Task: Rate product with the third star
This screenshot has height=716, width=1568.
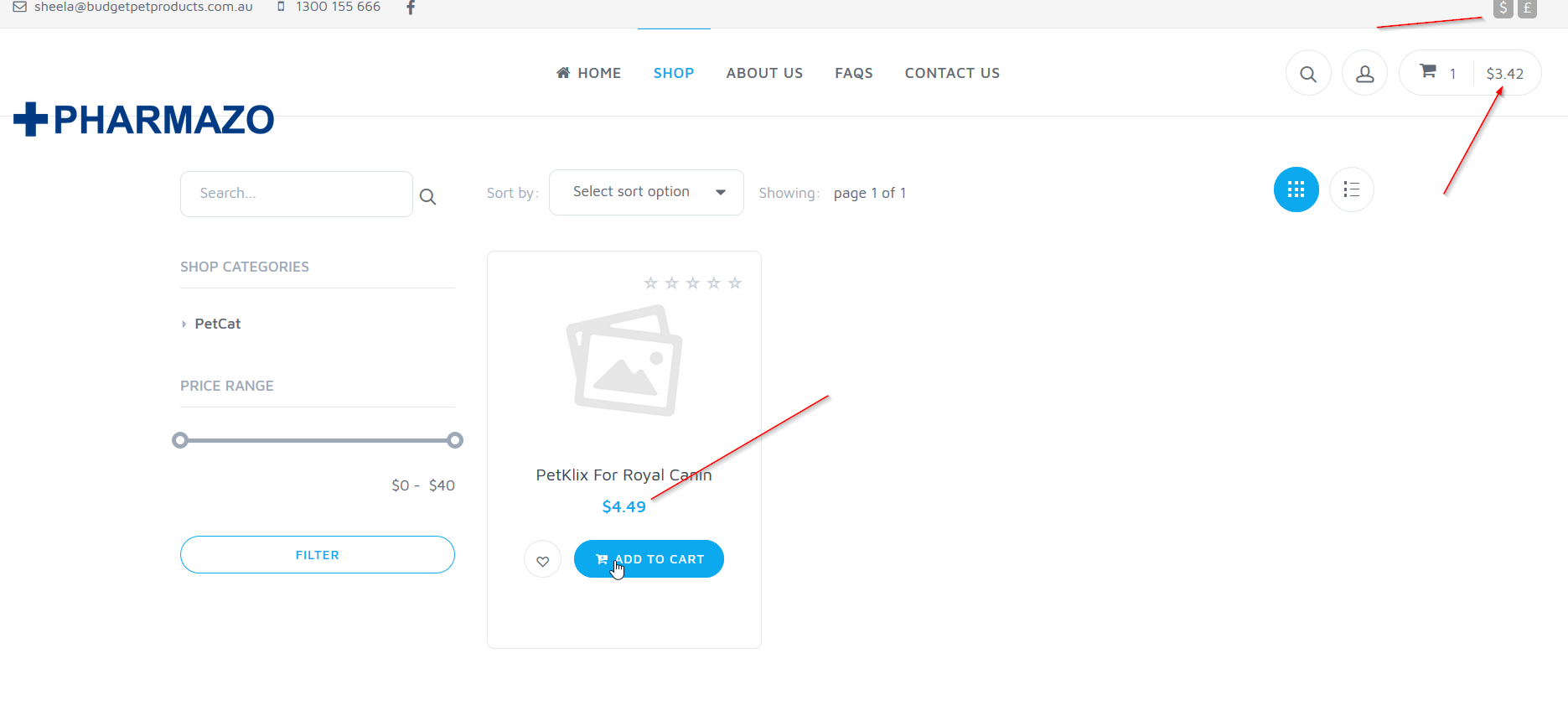Action: coord(692,283)
